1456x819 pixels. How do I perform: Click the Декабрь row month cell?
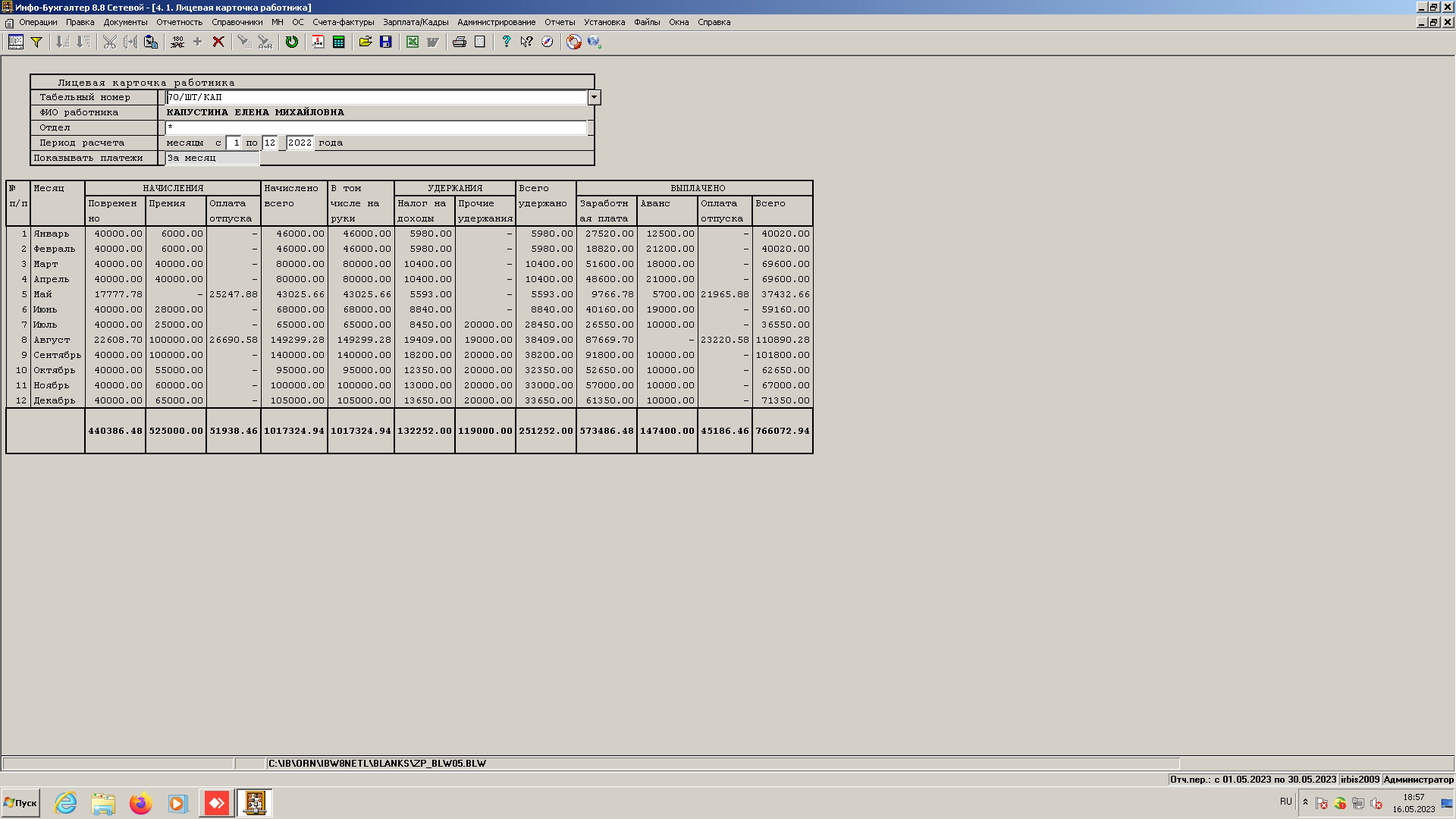coord(58,400)
